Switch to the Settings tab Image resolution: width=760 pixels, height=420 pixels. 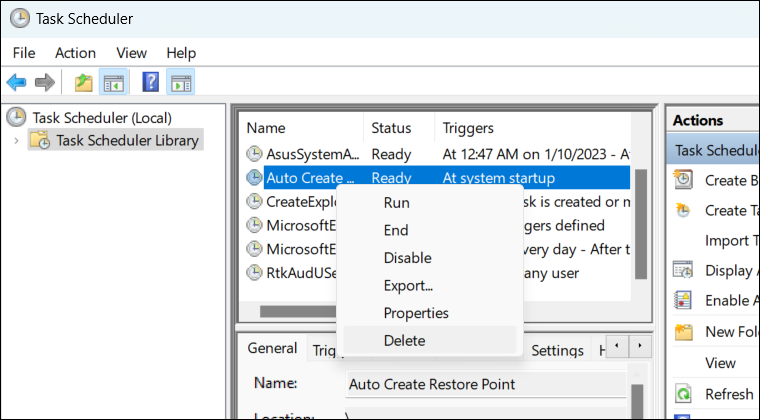coord(557,350)
